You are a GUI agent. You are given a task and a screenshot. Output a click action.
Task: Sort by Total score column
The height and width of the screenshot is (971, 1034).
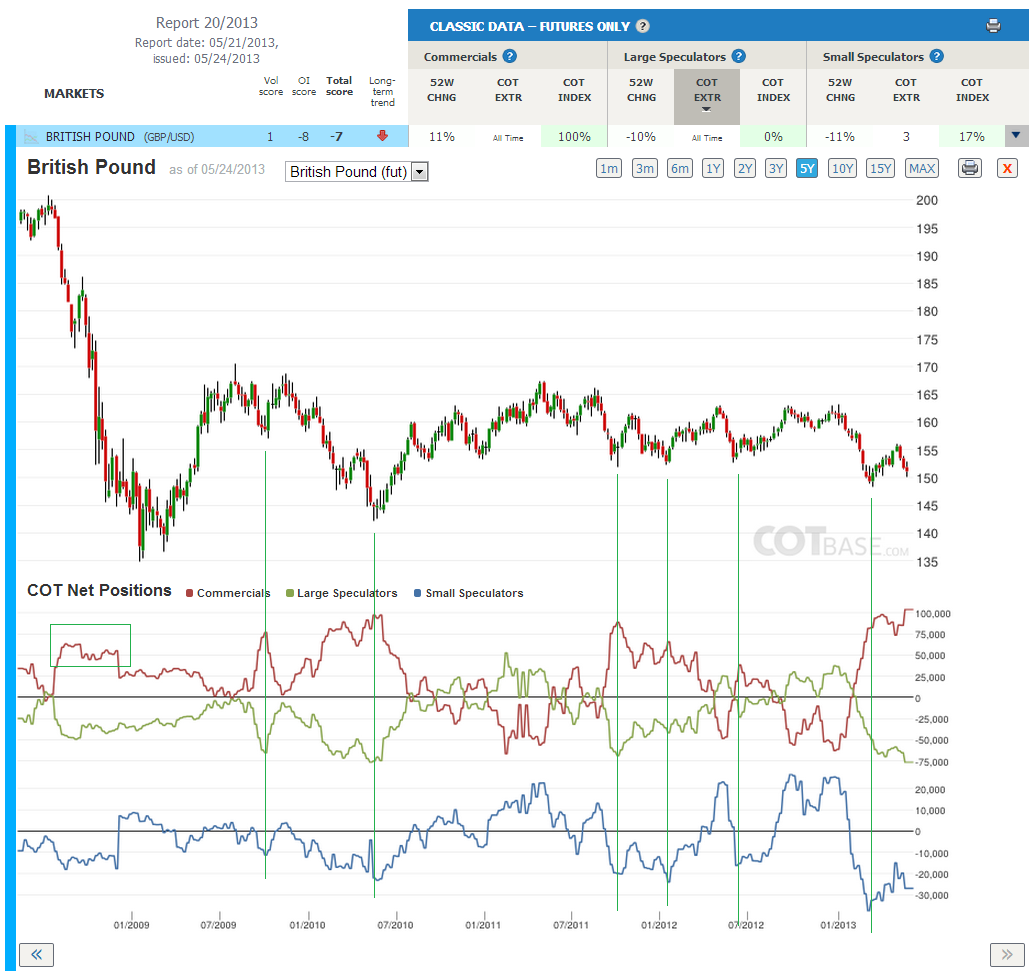tap(339, 86)
